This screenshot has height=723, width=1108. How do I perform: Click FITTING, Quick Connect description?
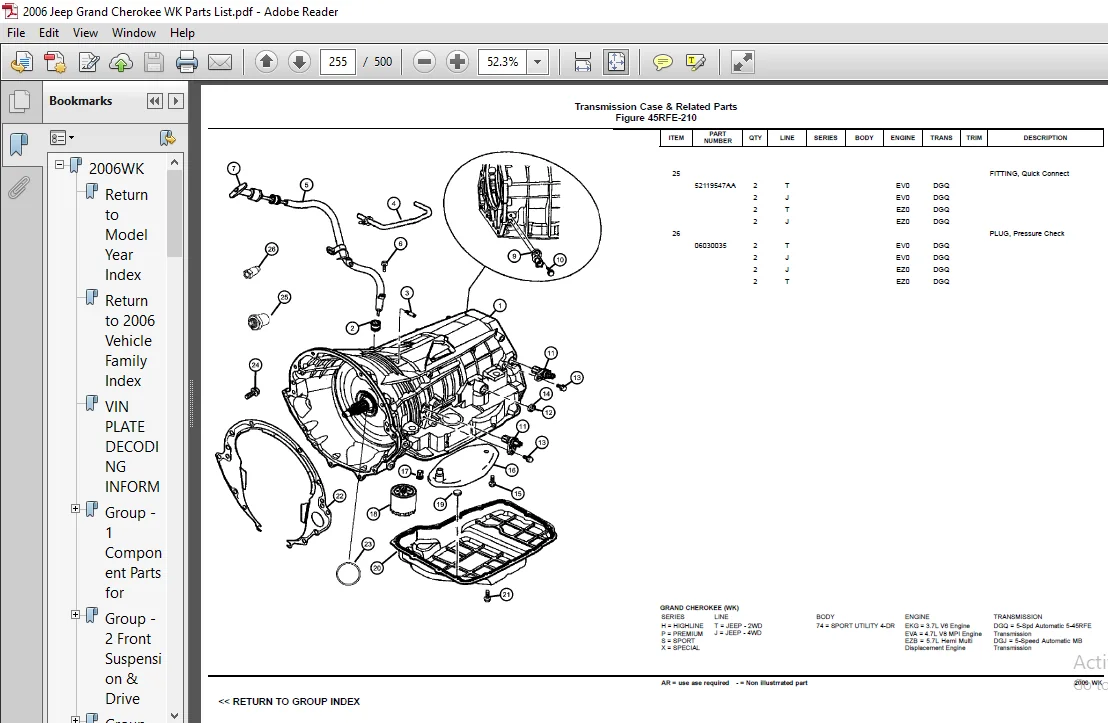(1029, 174)
